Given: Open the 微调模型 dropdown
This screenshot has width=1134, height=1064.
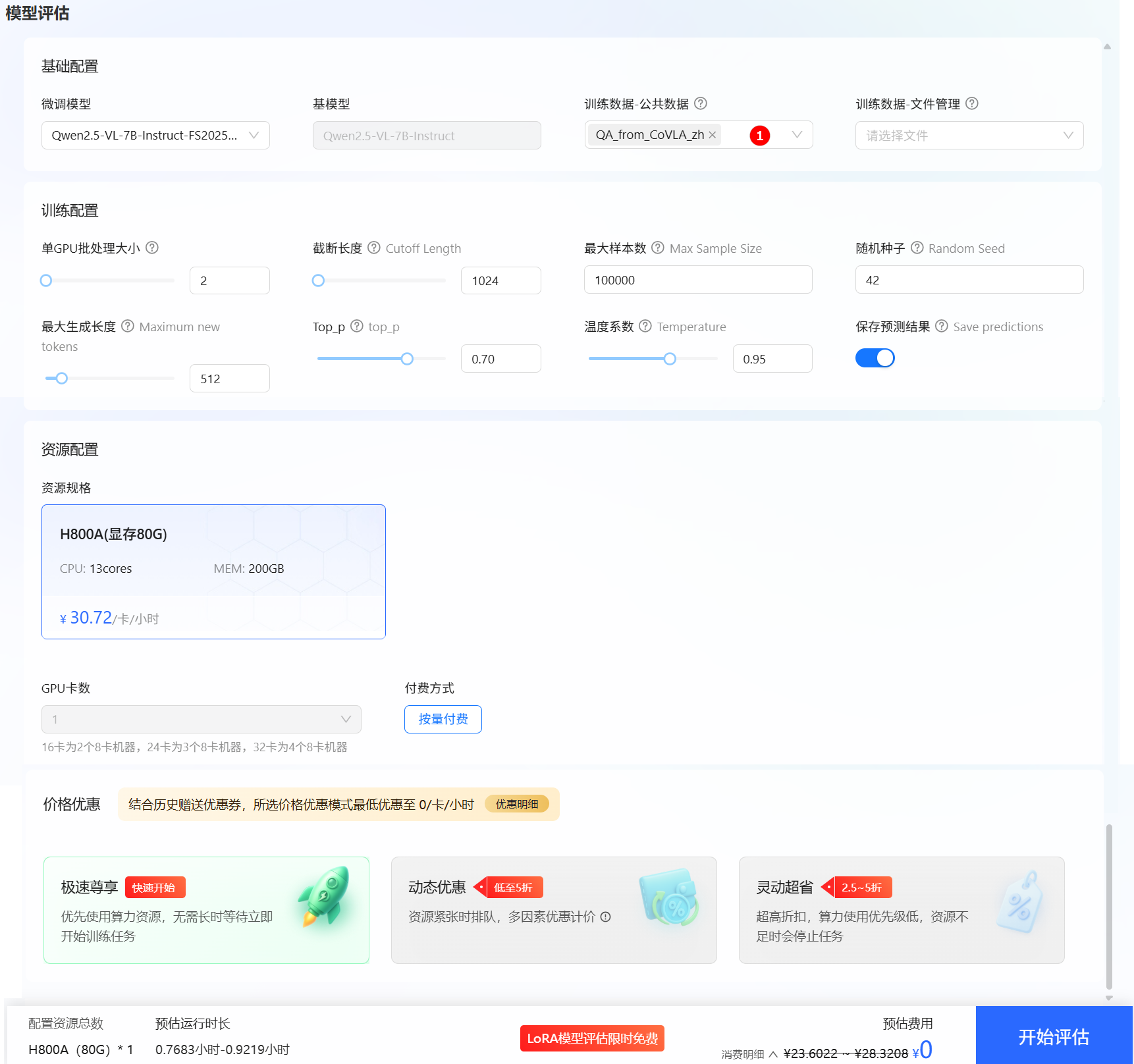Looking at the screenshot, I should 155,136.
